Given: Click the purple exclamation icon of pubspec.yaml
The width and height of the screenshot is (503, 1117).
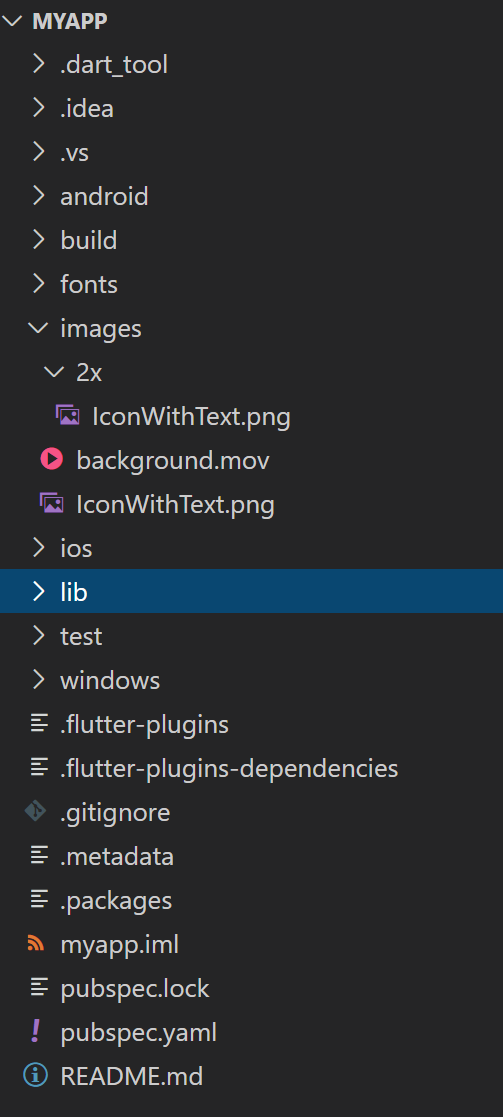Looking at the screenshot, I should pos(36,1032).
